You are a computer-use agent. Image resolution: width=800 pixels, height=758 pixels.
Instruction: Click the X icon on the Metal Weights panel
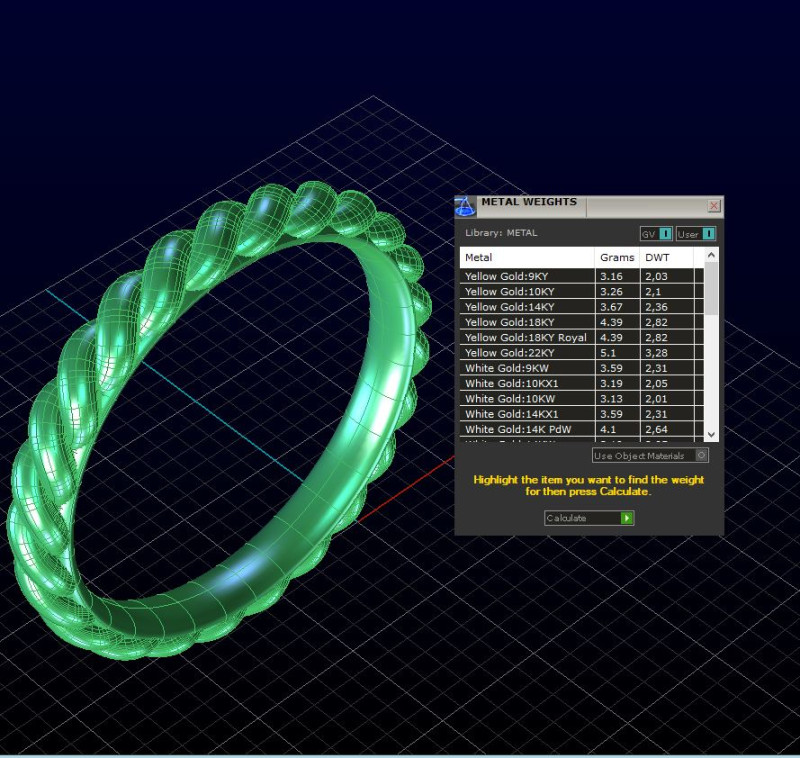(x=714, y=205)
